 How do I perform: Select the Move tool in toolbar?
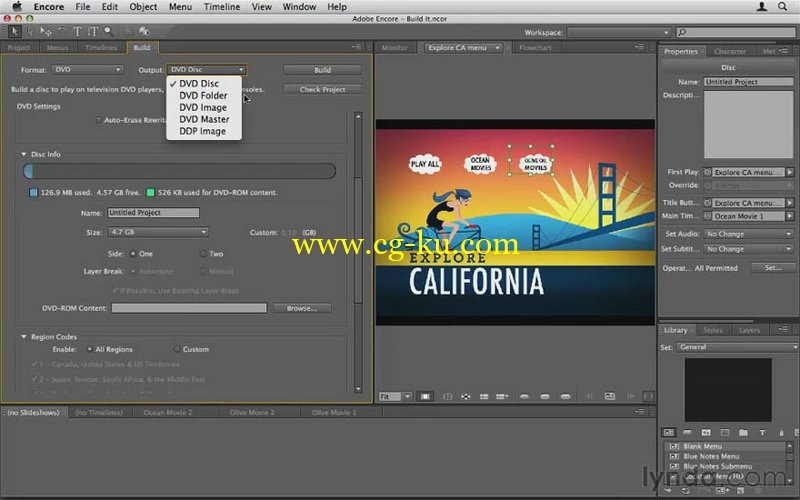(x=46, y=32)
